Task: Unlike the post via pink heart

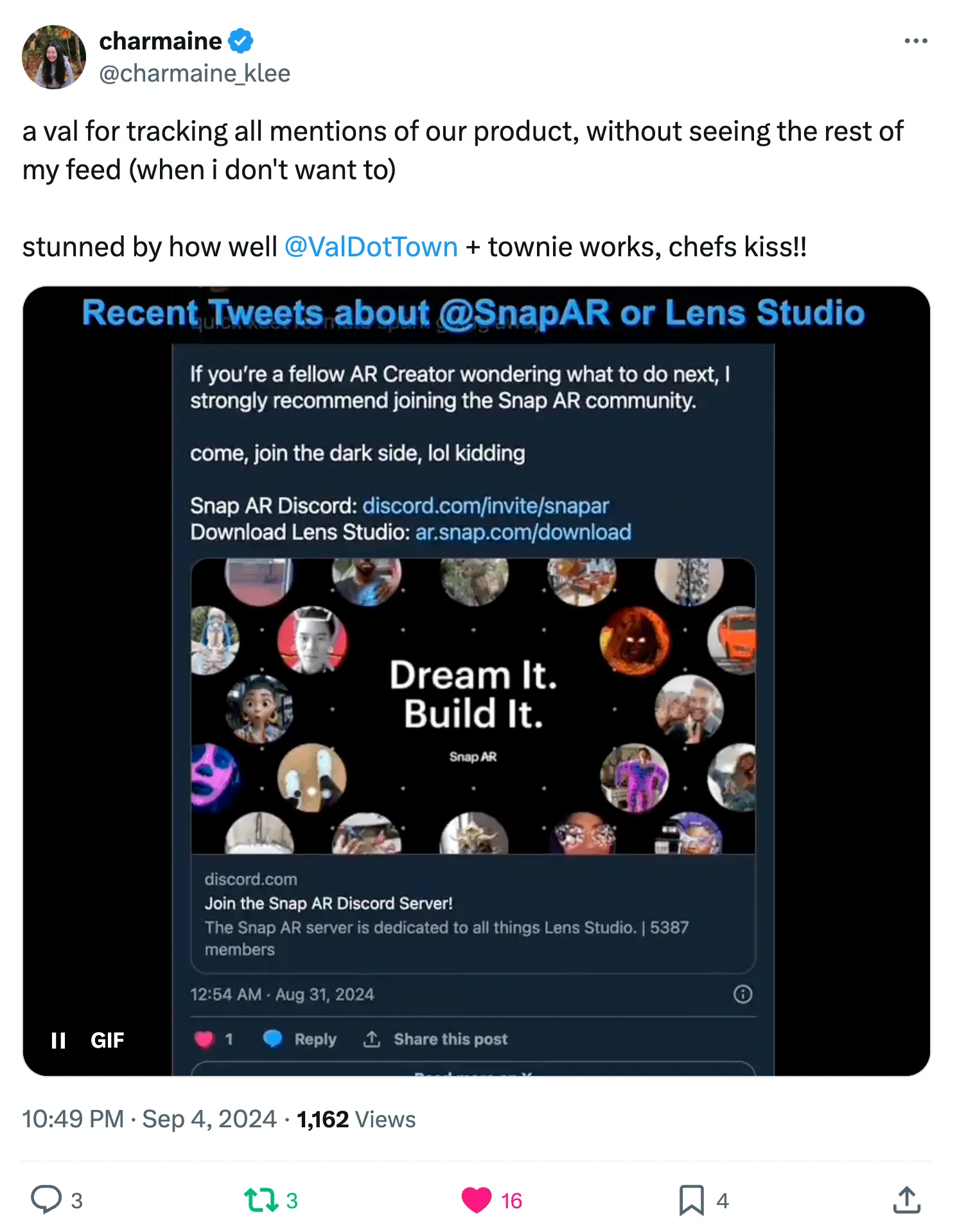Action: point(476,1199)
